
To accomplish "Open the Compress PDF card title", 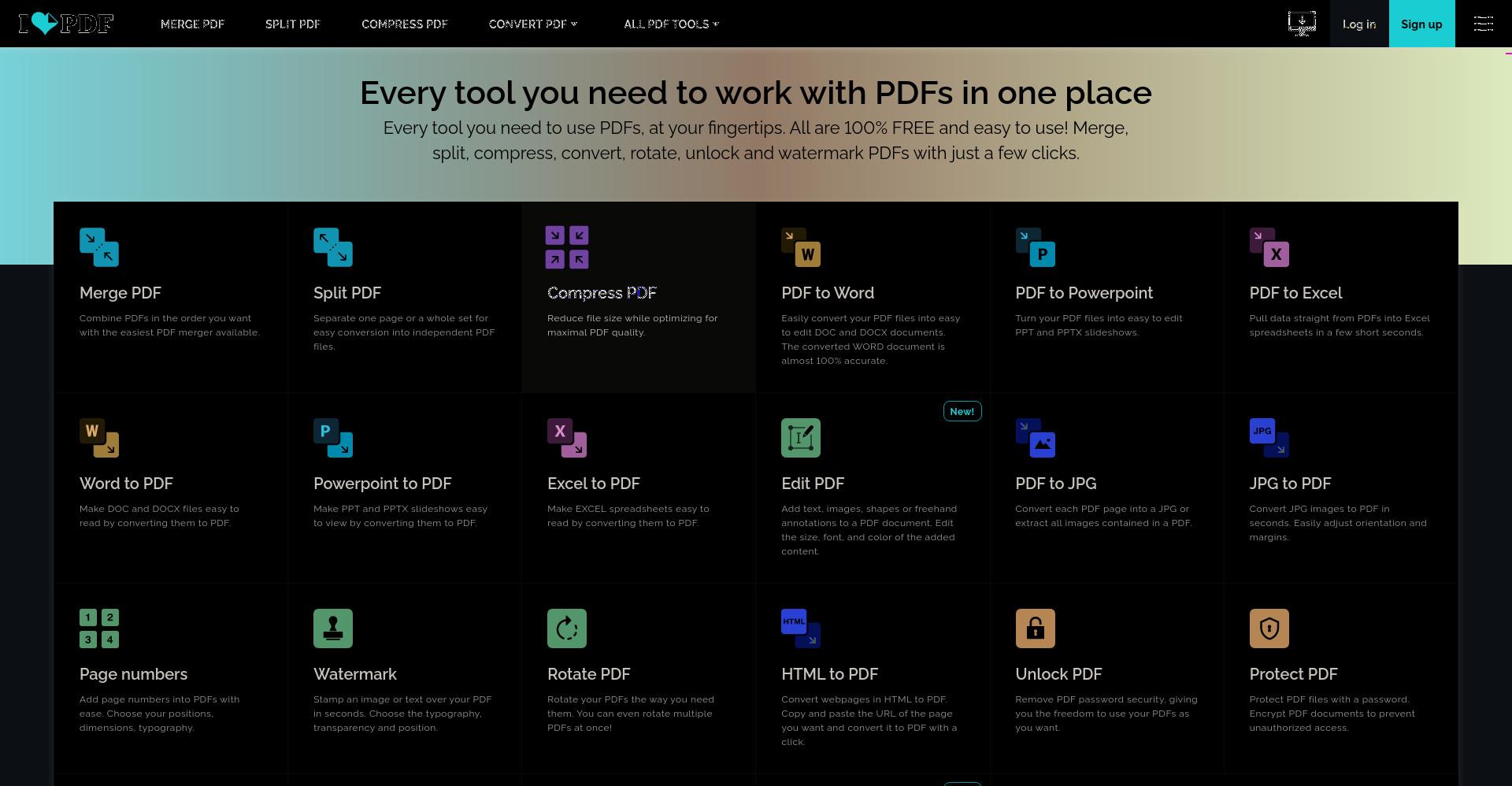I will (x=602, y=293).
